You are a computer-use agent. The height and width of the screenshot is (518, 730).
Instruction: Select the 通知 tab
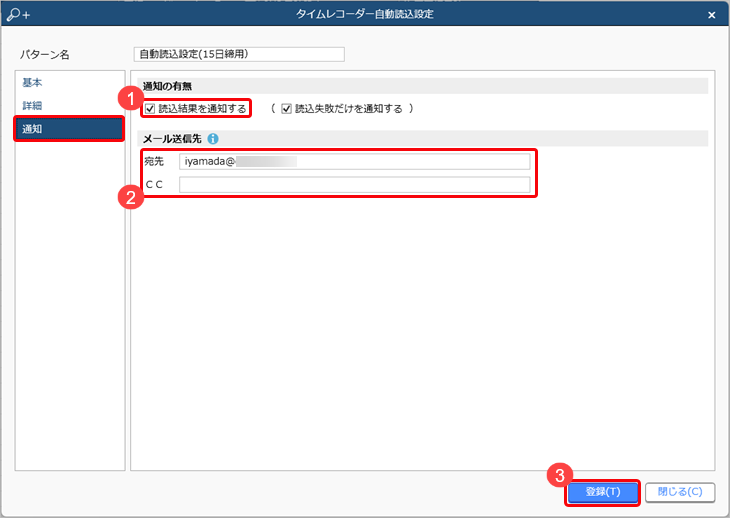tap(69, 129)
